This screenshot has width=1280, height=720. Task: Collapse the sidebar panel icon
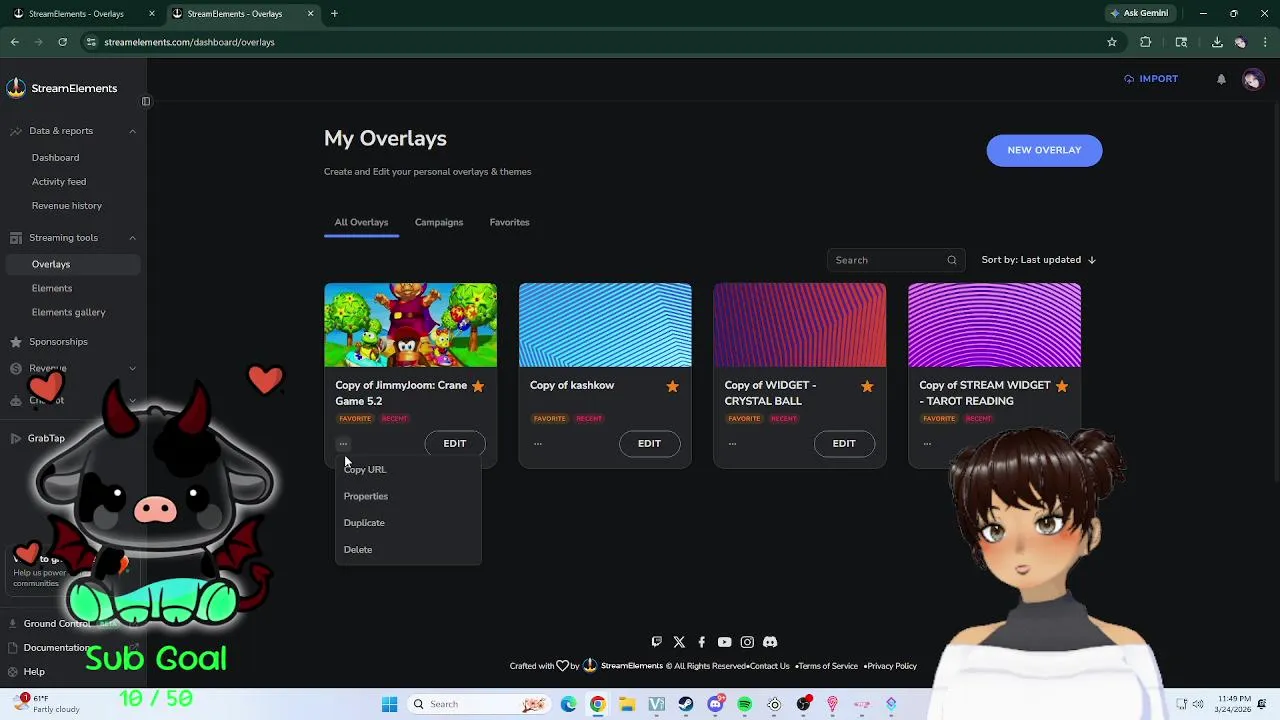coord(146,101)
